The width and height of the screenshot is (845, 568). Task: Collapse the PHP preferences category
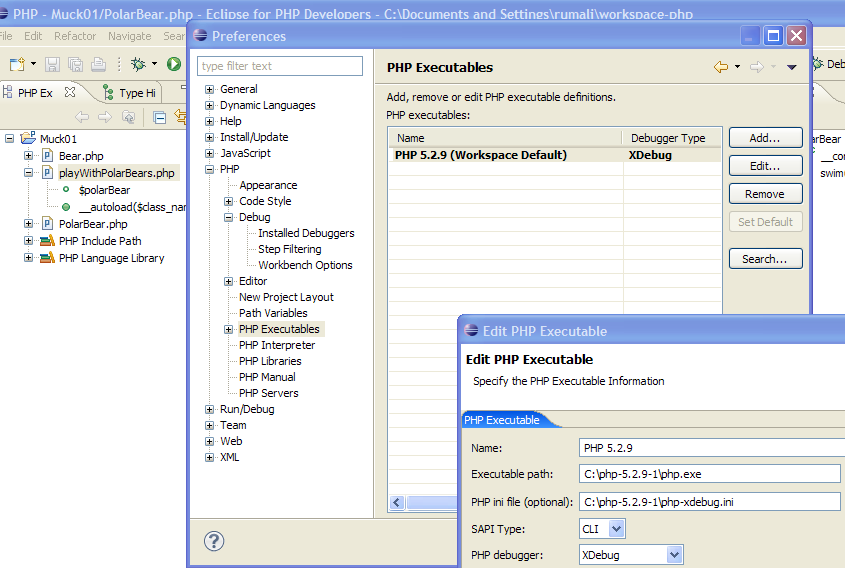(x=210, y=169)
